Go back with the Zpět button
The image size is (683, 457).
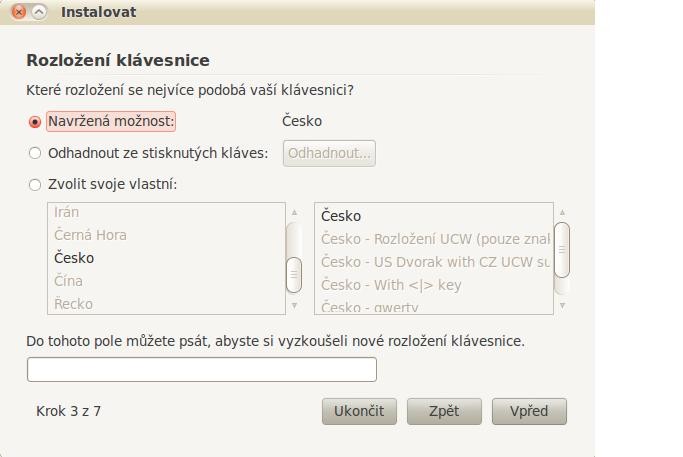click(x=444, y=411)
